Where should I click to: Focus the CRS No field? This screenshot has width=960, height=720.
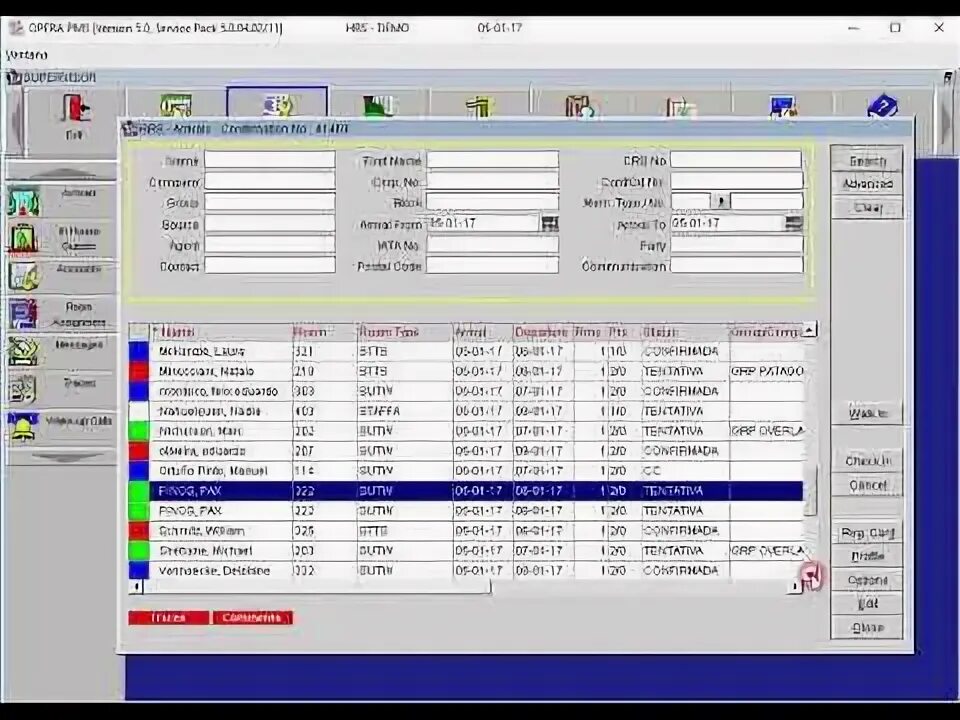coord(736,160)
